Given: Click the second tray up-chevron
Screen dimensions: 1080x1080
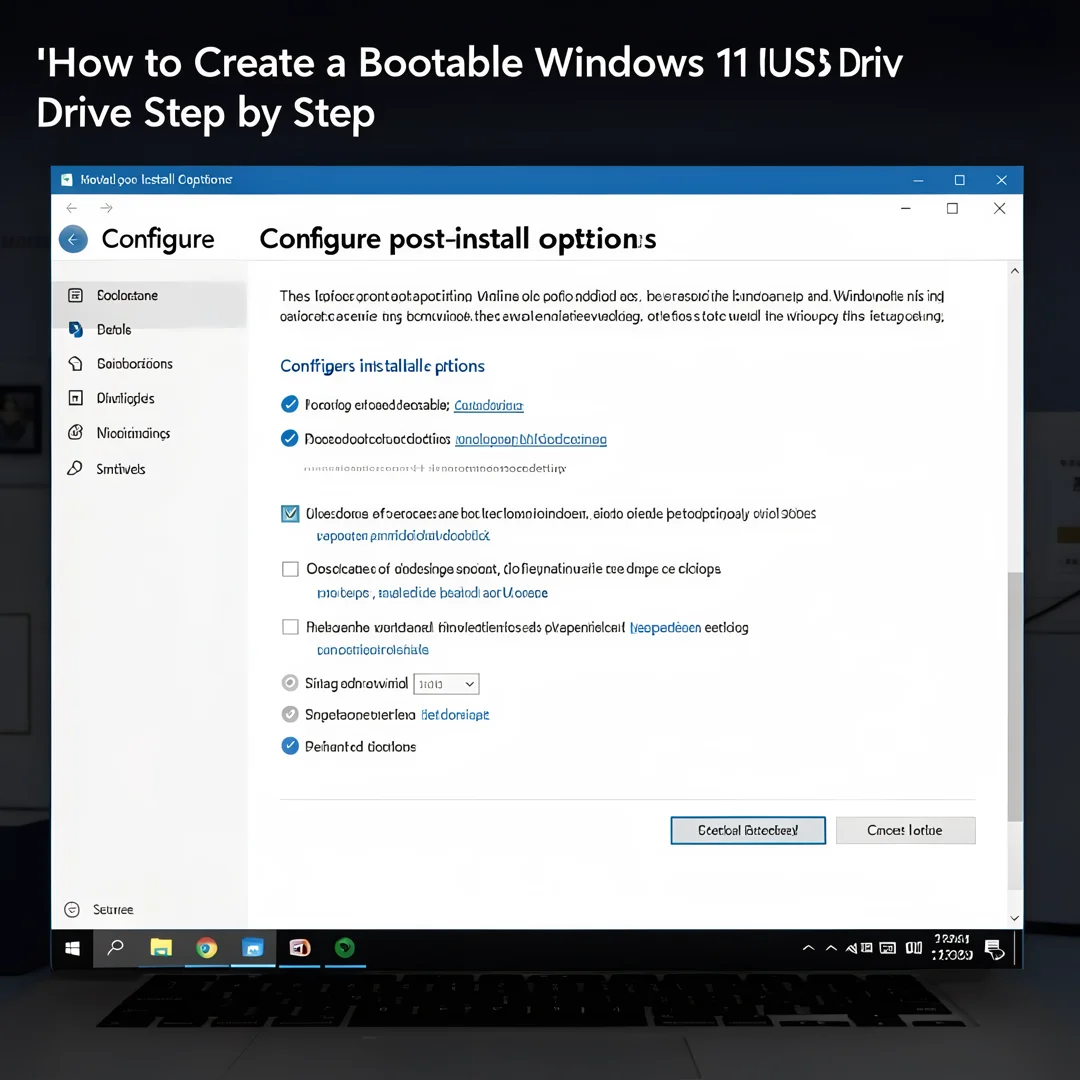Looking at the screenshot, I should 831,948.
